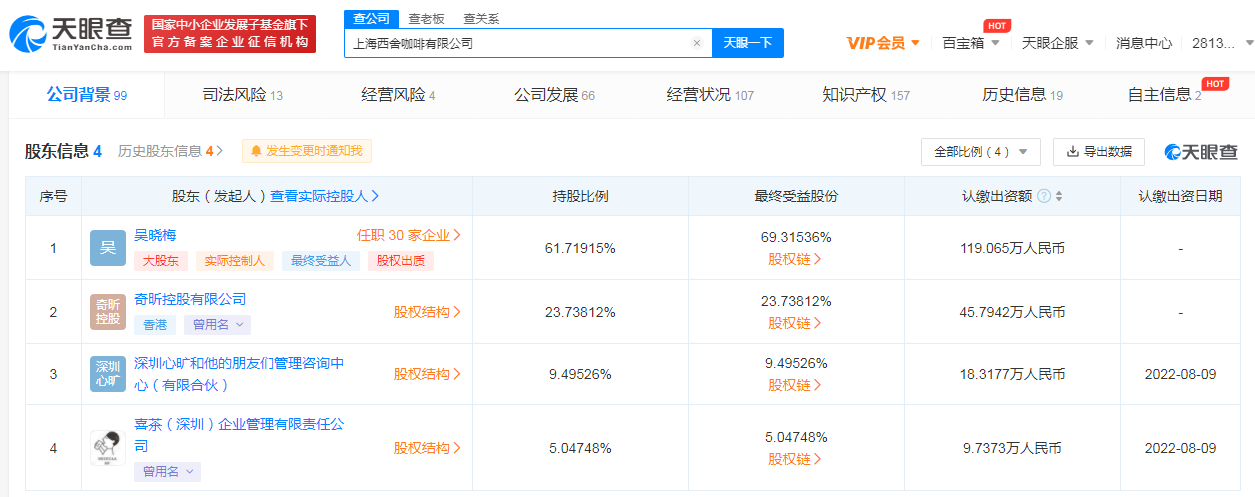The image size is (1255, 497).
Task: Click the 股权出质 tag
Action: pyautogui.click(x=401, y=261)
